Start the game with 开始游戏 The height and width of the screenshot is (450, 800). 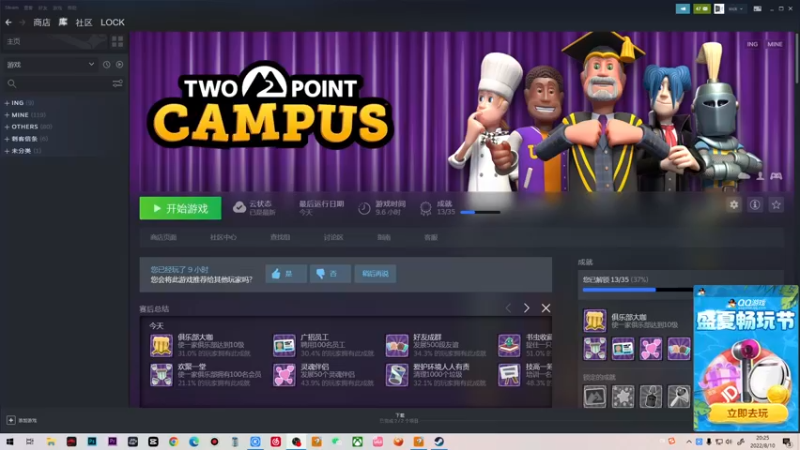[181, 208]
